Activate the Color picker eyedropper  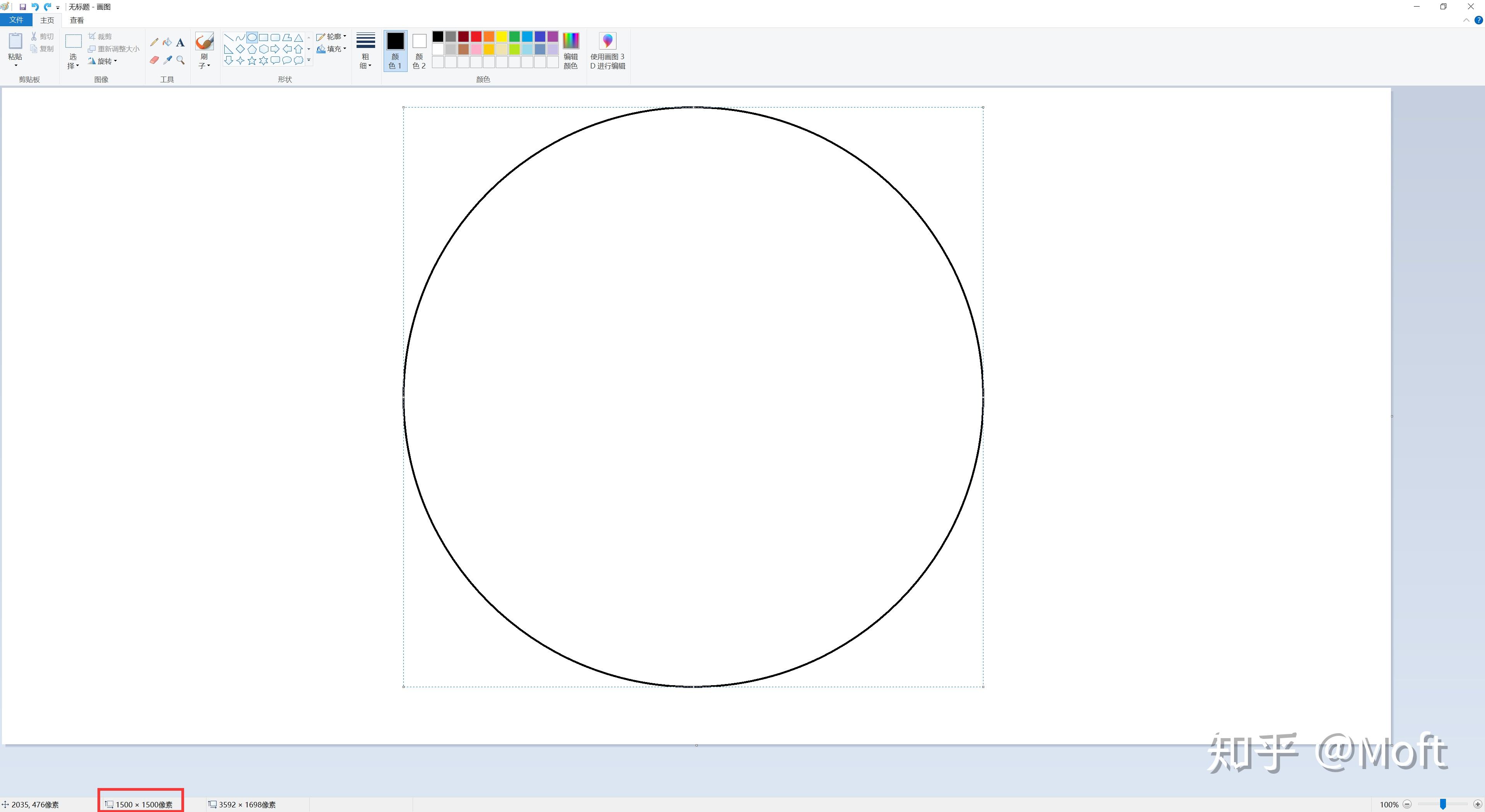(x=167, y=60)
